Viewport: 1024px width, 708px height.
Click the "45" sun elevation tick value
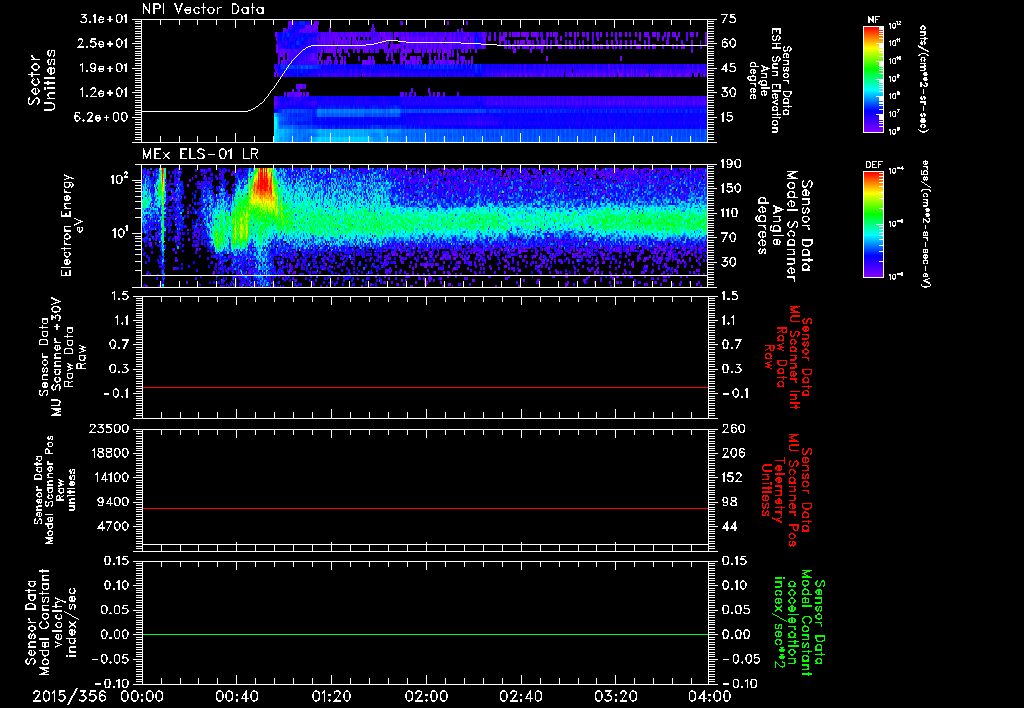729,68
